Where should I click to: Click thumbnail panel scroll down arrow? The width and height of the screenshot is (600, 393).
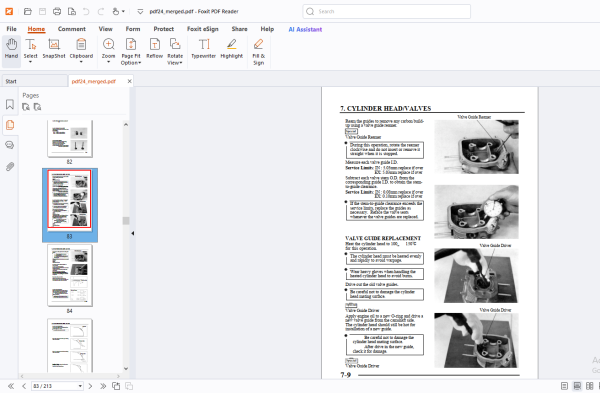126,369
